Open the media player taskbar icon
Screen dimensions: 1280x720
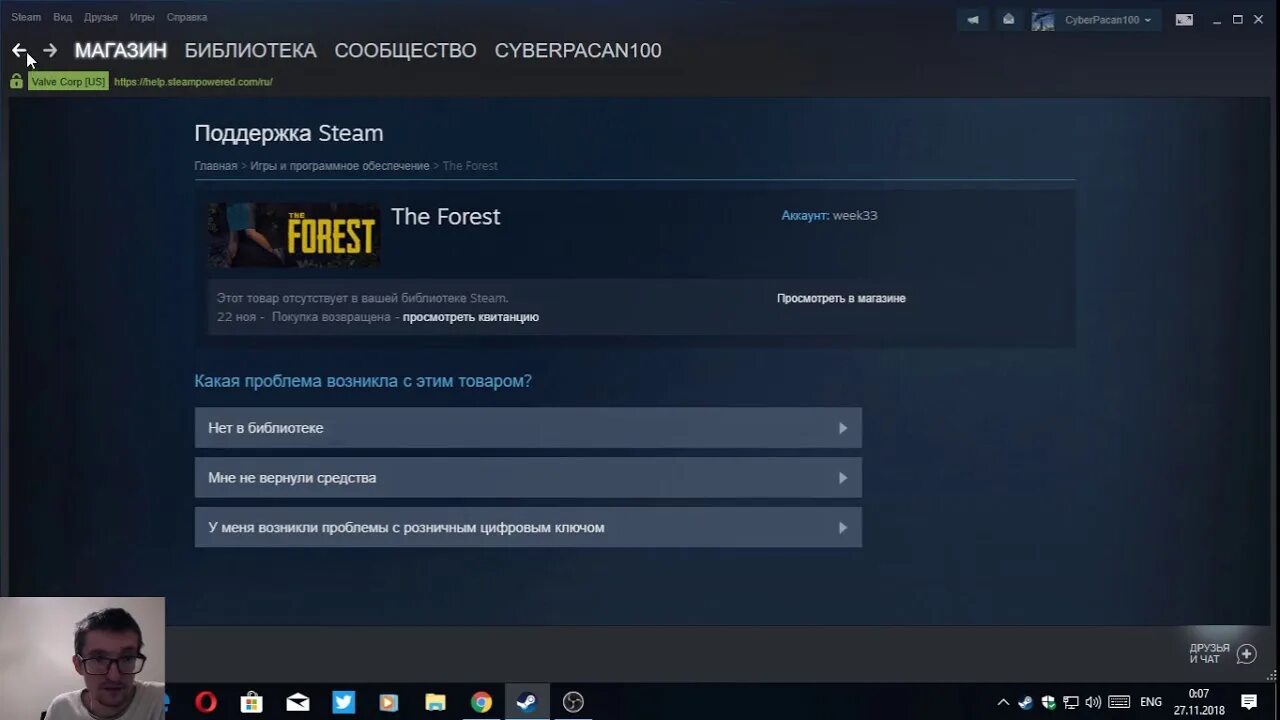(389, 702)
